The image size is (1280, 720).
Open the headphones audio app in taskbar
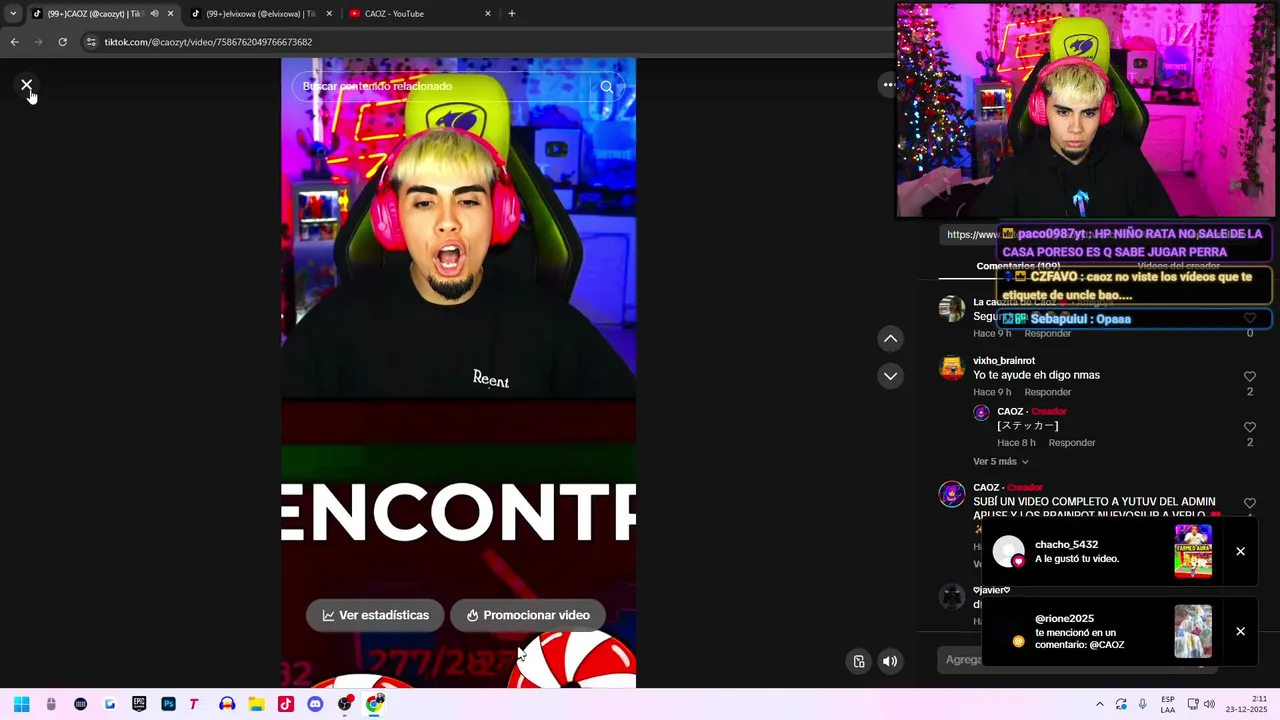(227, 704)
